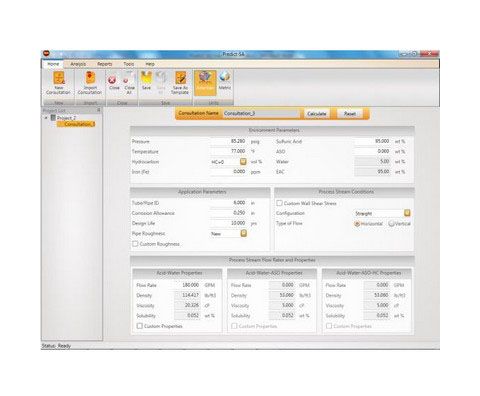Enable the Custom Wall Shear Stress checkbox
Screen dimensions: 480x396
click(x=279, y=203)
